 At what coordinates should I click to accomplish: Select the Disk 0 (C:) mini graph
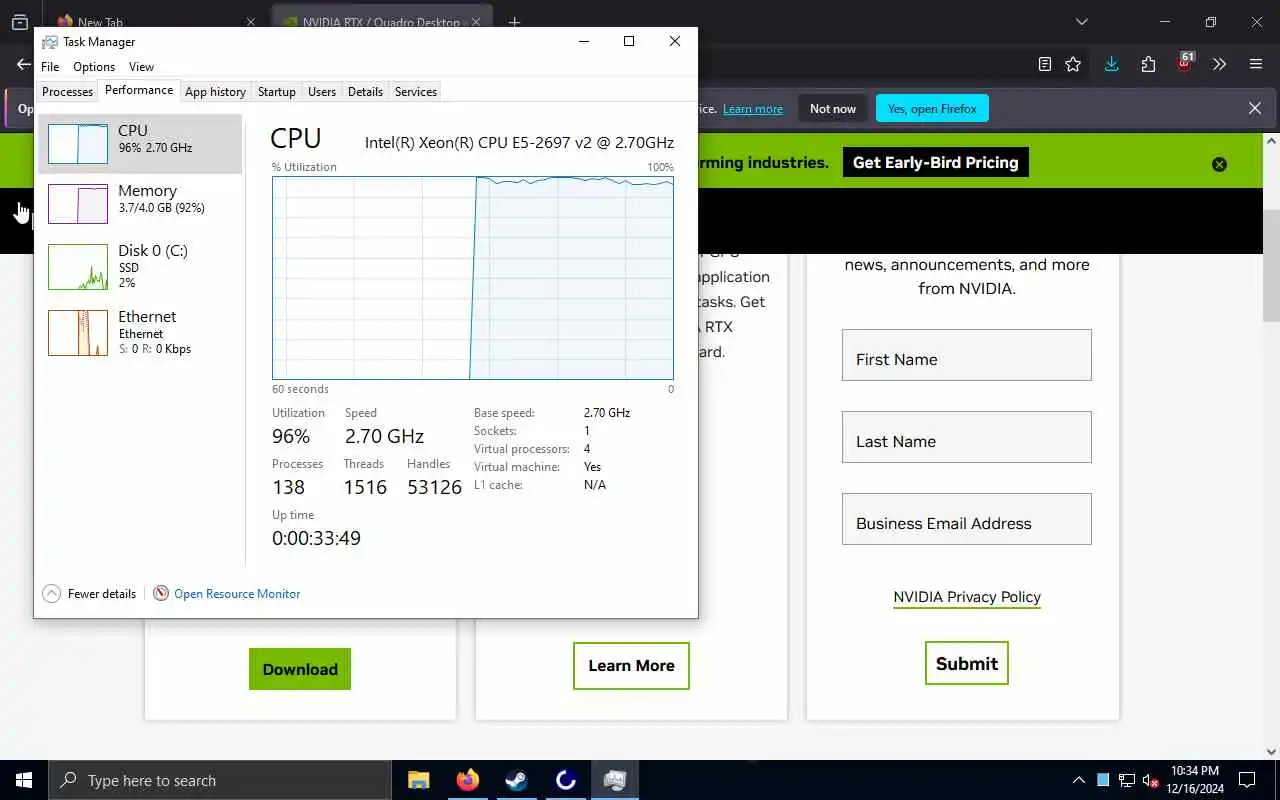[78, 267]
